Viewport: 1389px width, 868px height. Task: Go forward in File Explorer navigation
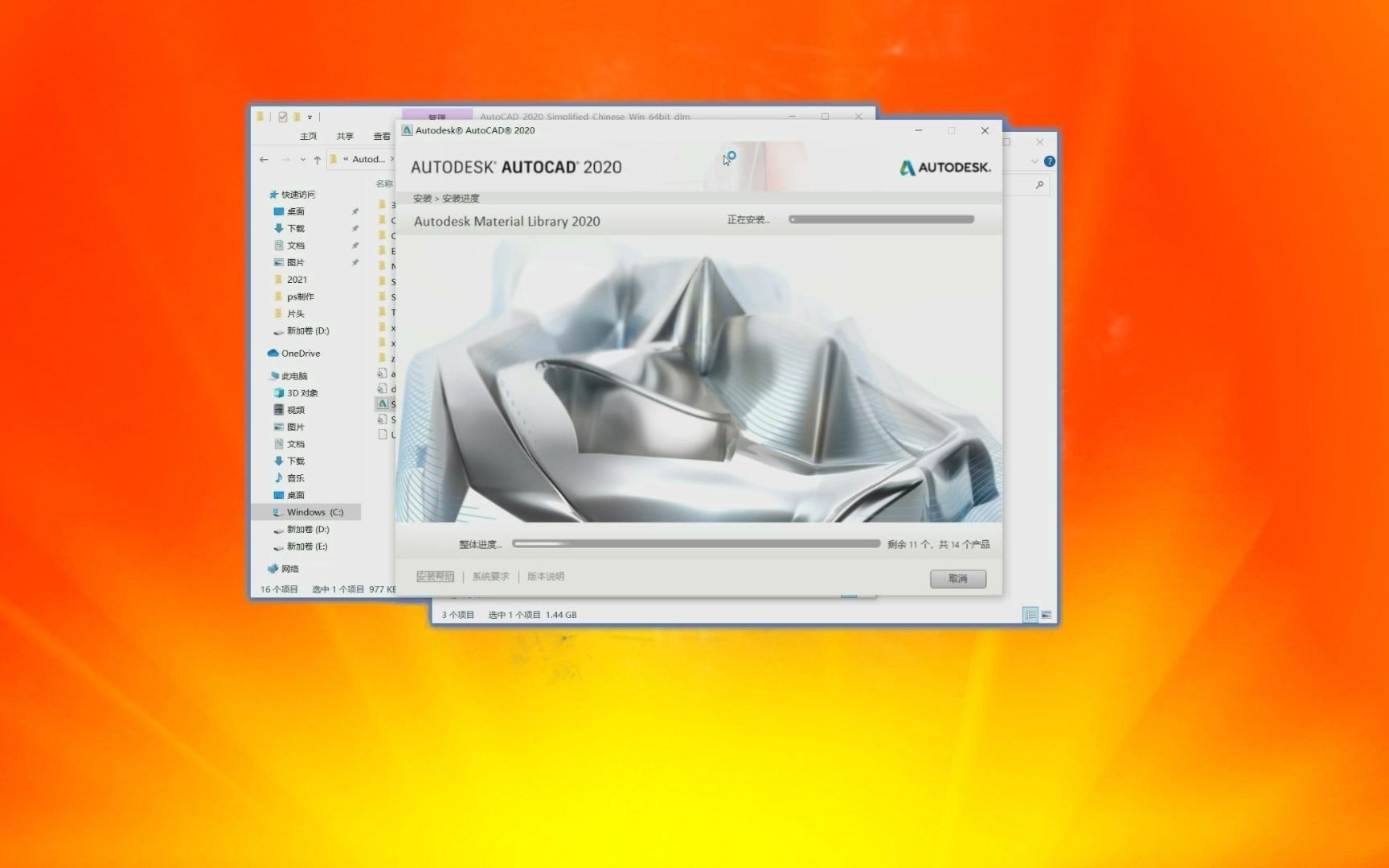285,159
